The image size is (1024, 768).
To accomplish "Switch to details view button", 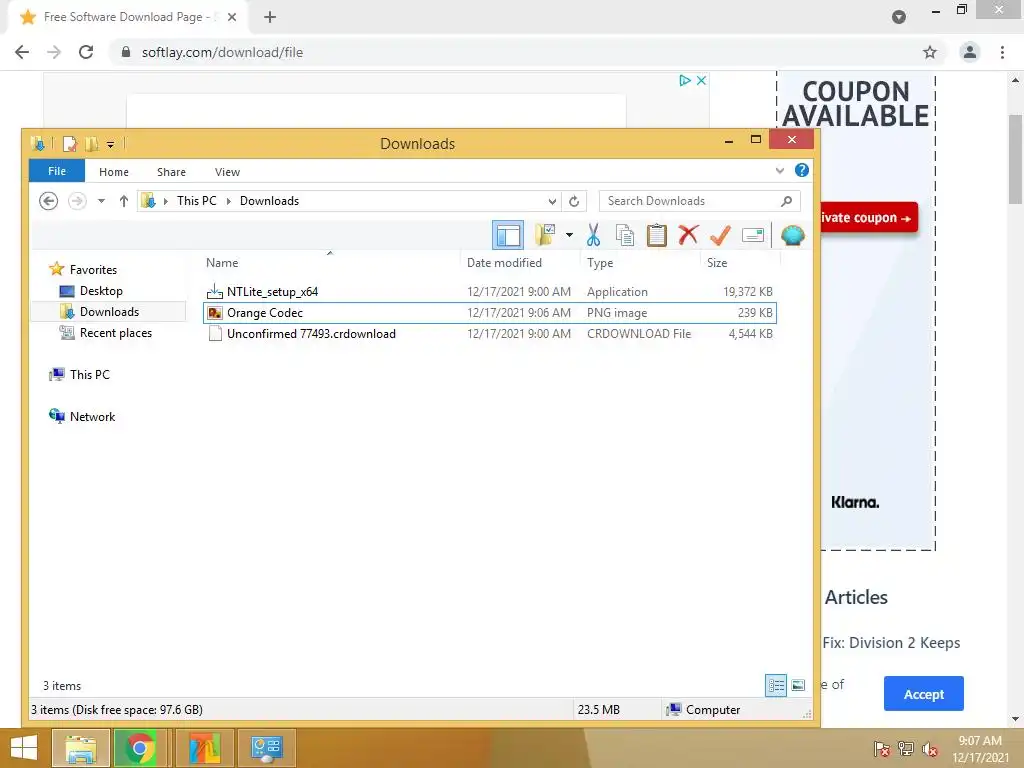I will click(x=776, y=685).
